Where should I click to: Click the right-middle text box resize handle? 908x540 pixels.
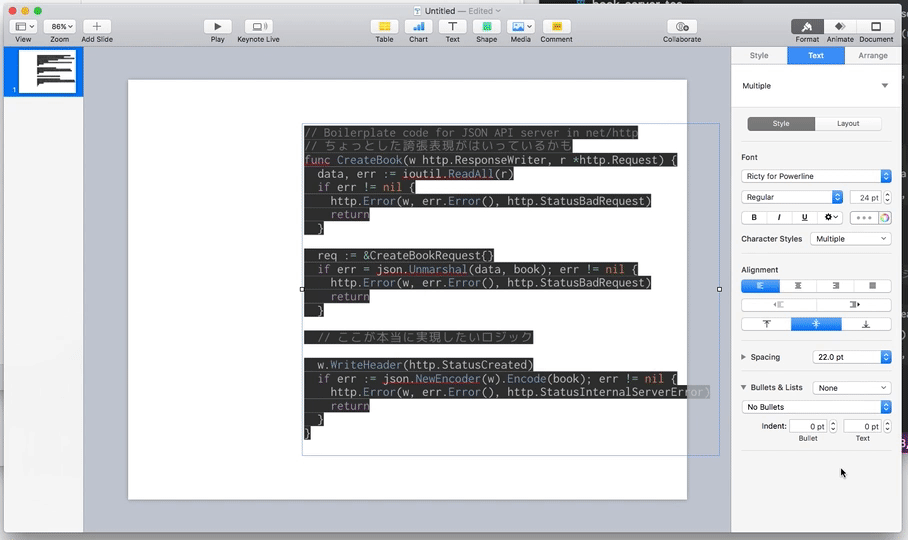pyautogui.click(x=719, y=289)
